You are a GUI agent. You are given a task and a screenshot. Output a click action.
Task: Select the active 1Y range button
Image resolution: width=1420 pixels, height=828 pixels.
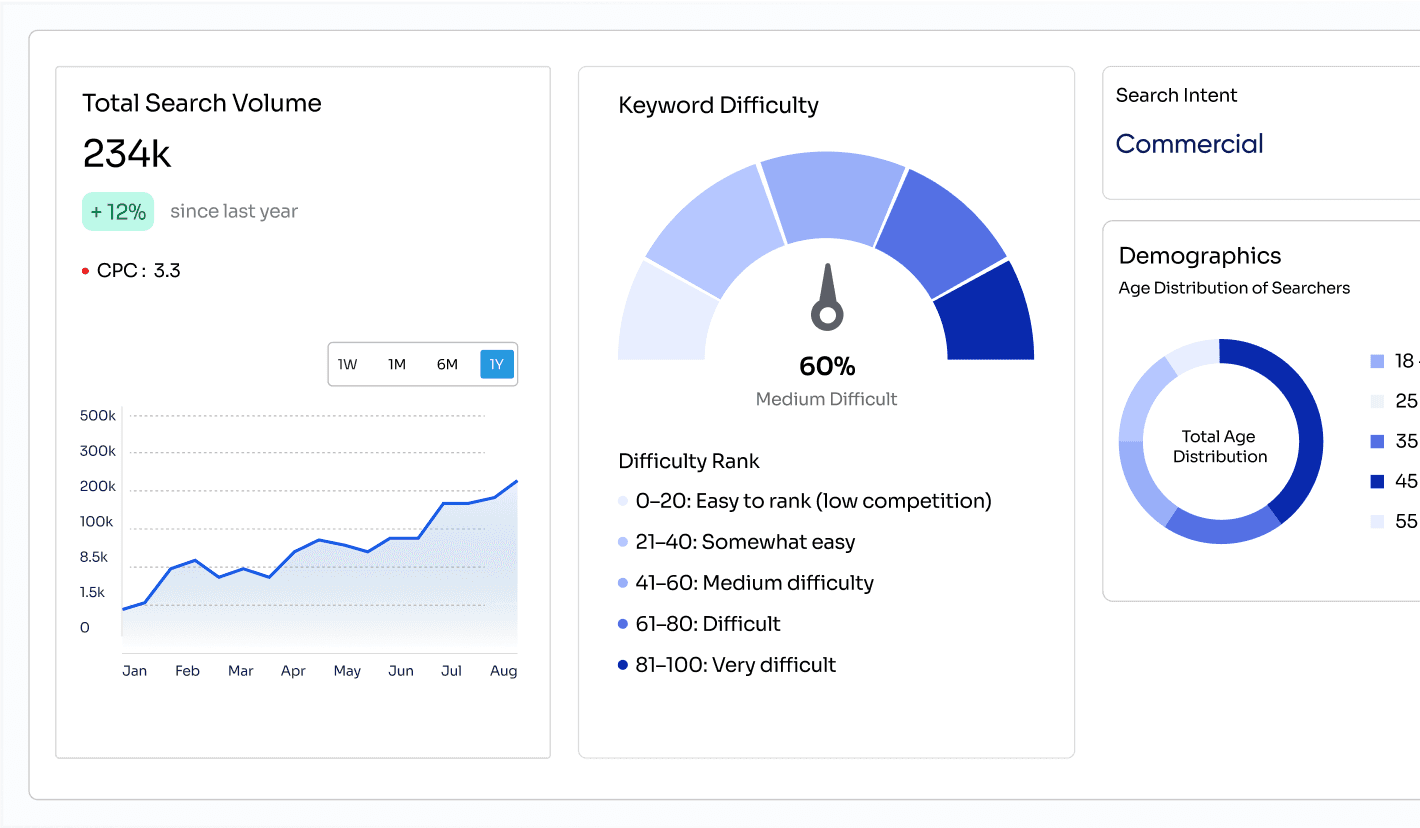point(497,364)
